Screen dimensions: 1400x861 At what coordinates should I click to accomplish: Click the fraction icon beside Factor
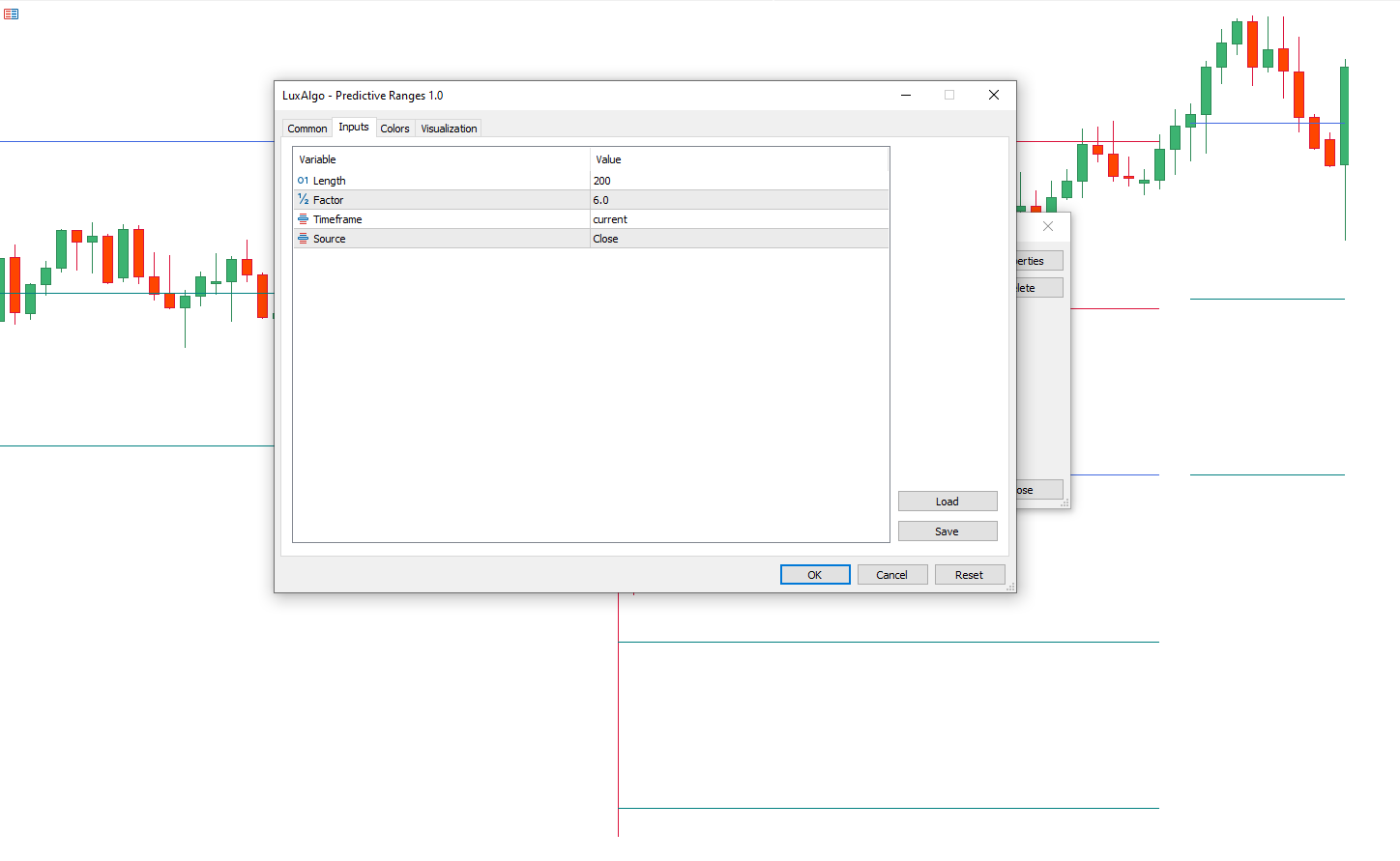303,200
